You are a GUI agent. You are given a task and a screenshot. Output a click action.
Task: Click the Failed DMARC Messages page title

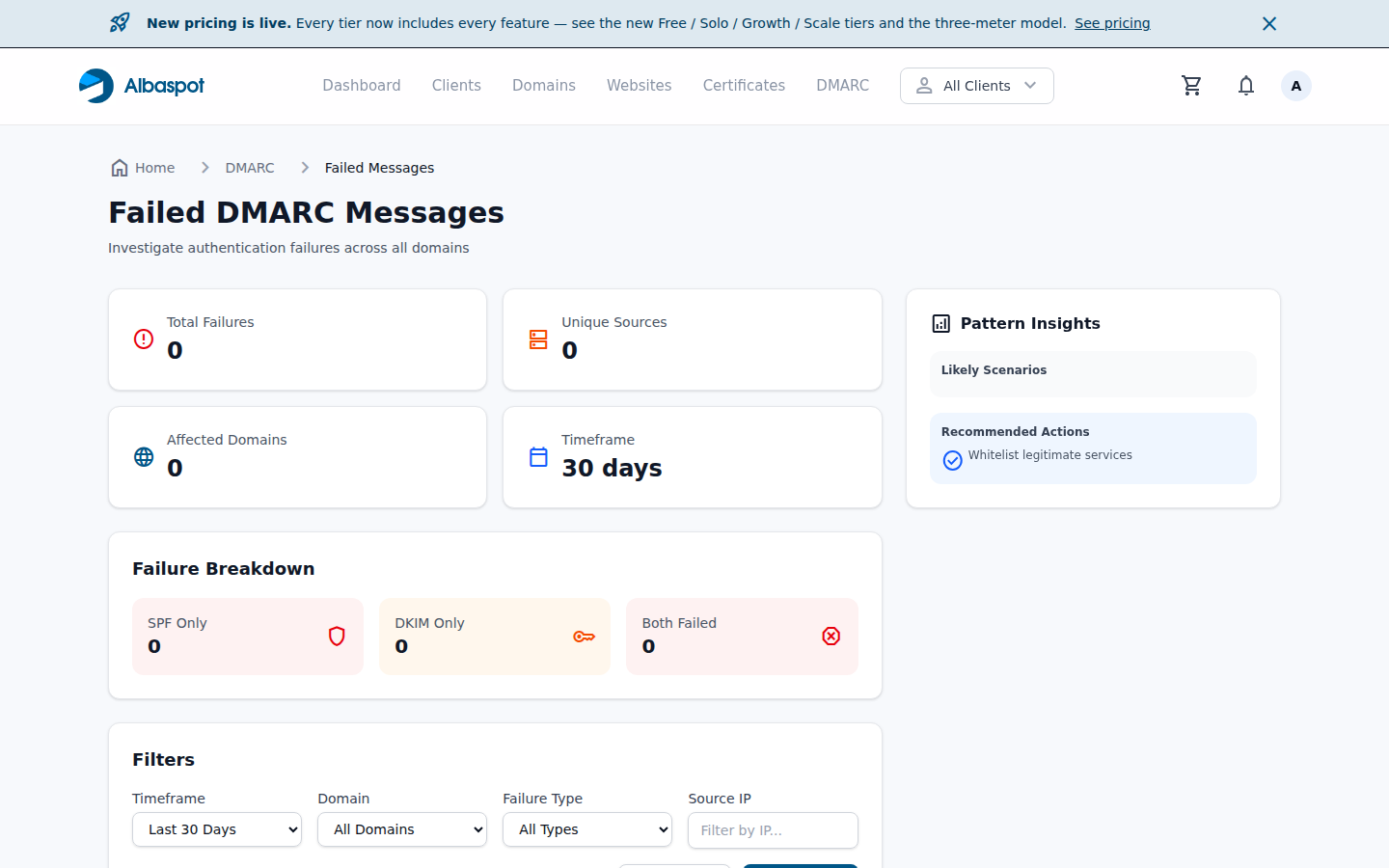click(307, 212)
